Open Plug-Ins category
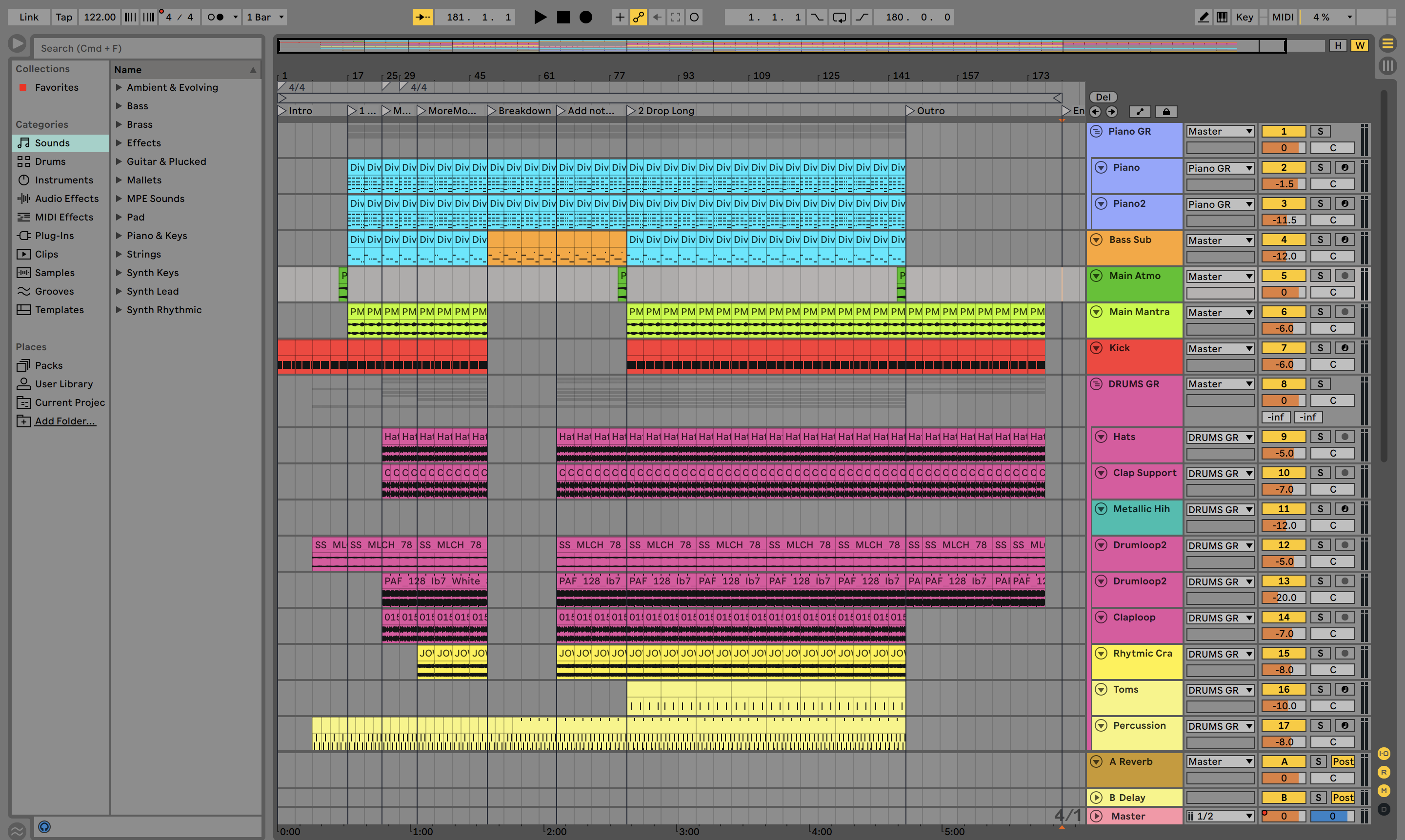1405x840 pixels. (60, 236)
